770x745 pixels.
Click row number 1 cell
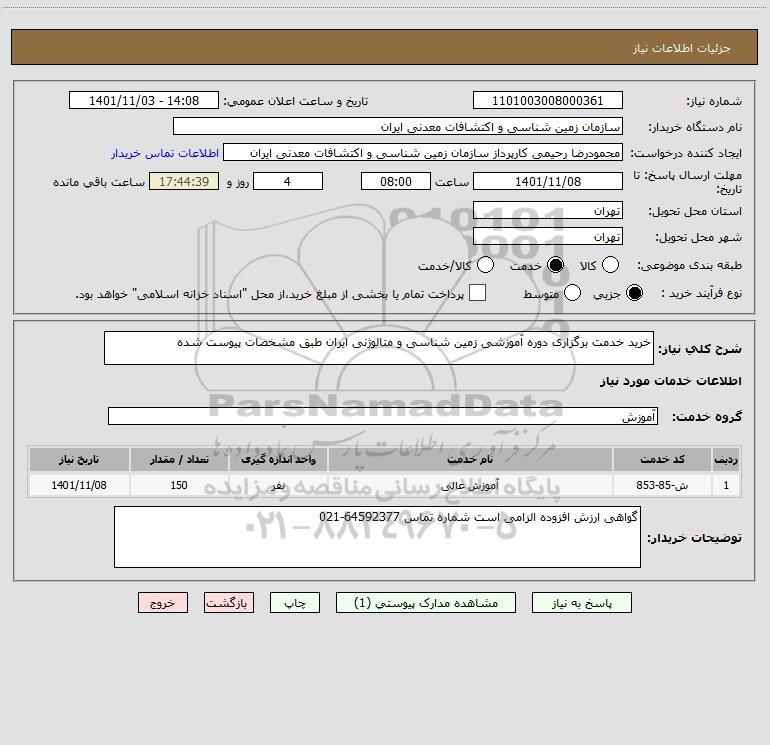click(x=726, y=485)
